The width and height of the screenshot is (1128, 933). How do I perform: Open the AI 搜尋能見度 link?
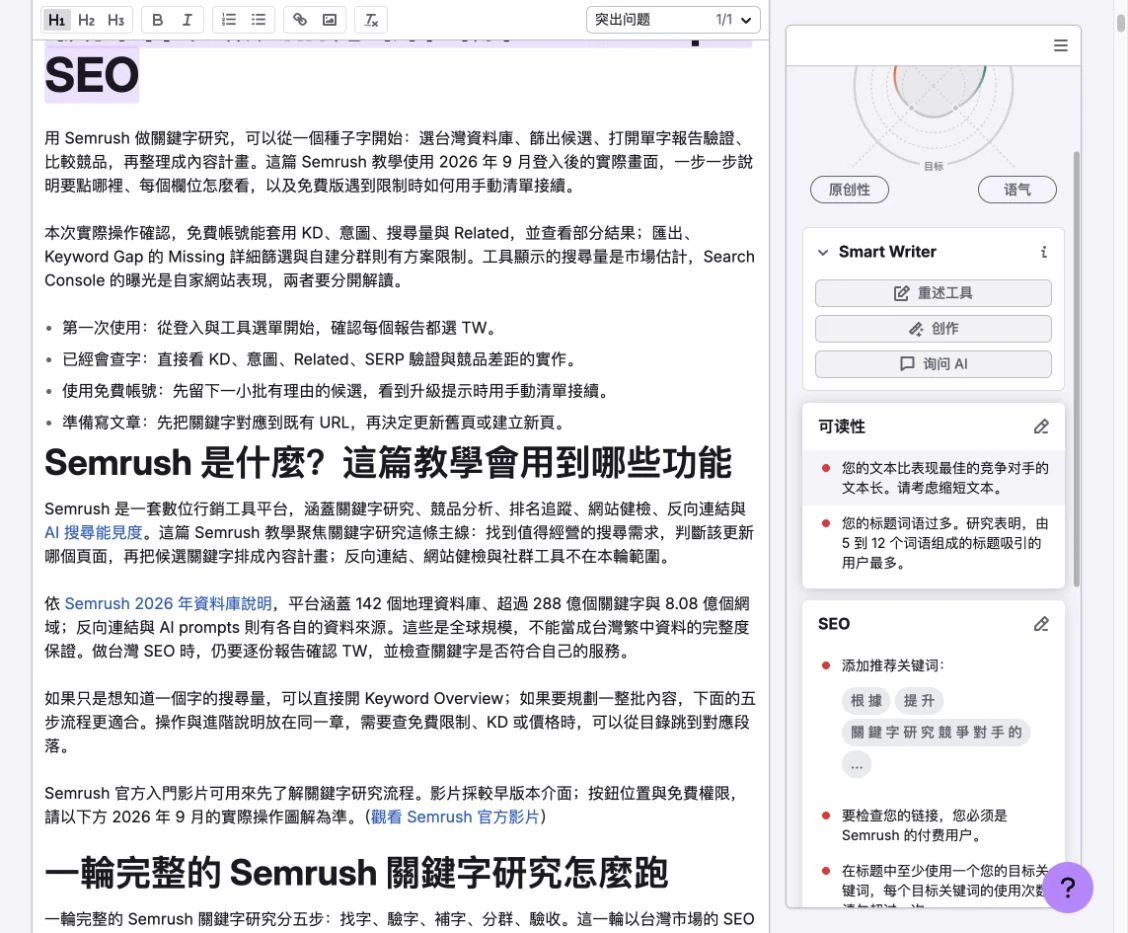click(94, 533)
